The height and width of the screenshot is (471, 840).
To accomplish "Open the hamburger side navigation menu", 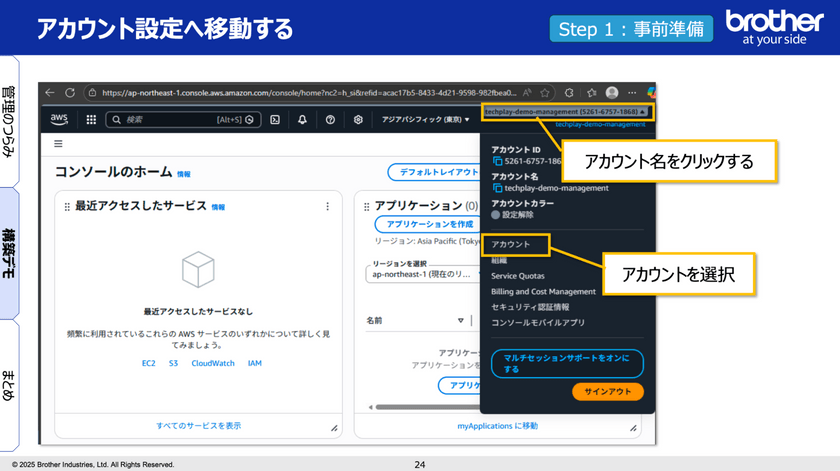I will [x=58, y=144].
